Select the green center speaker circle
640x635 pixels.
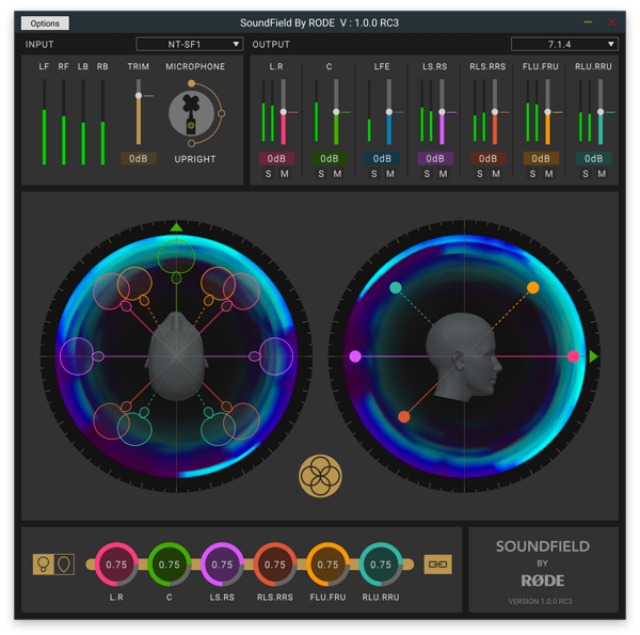(x=176, y=256)
